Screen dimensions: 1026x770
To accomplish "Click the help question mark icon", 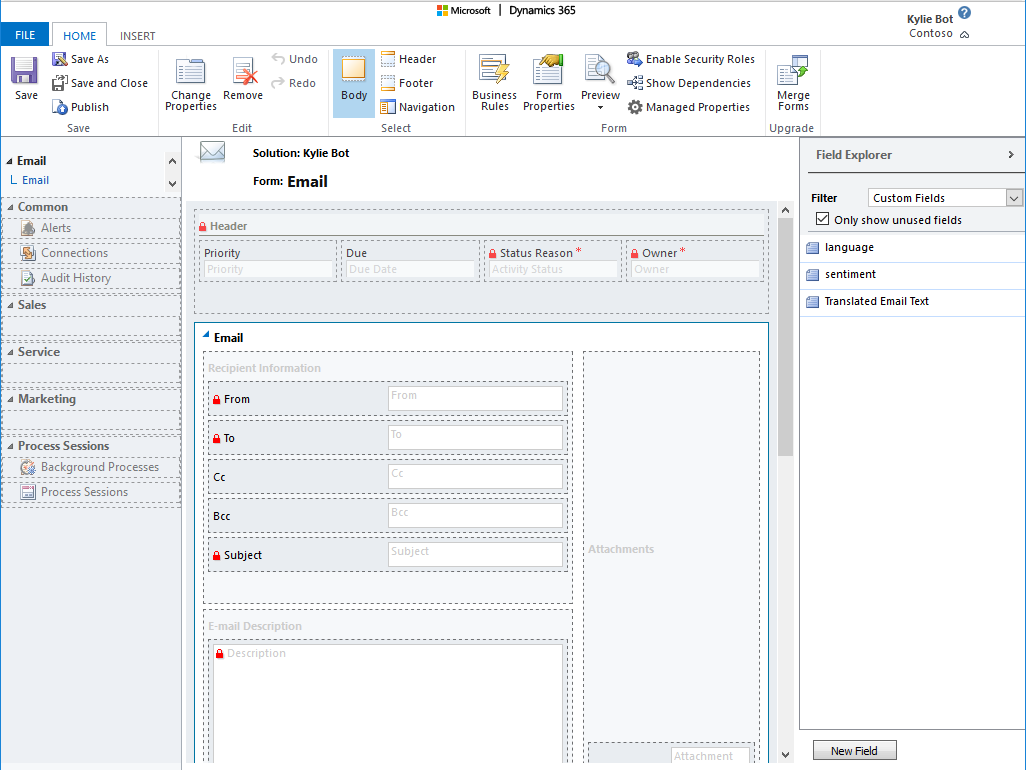I will pos(964,12).
